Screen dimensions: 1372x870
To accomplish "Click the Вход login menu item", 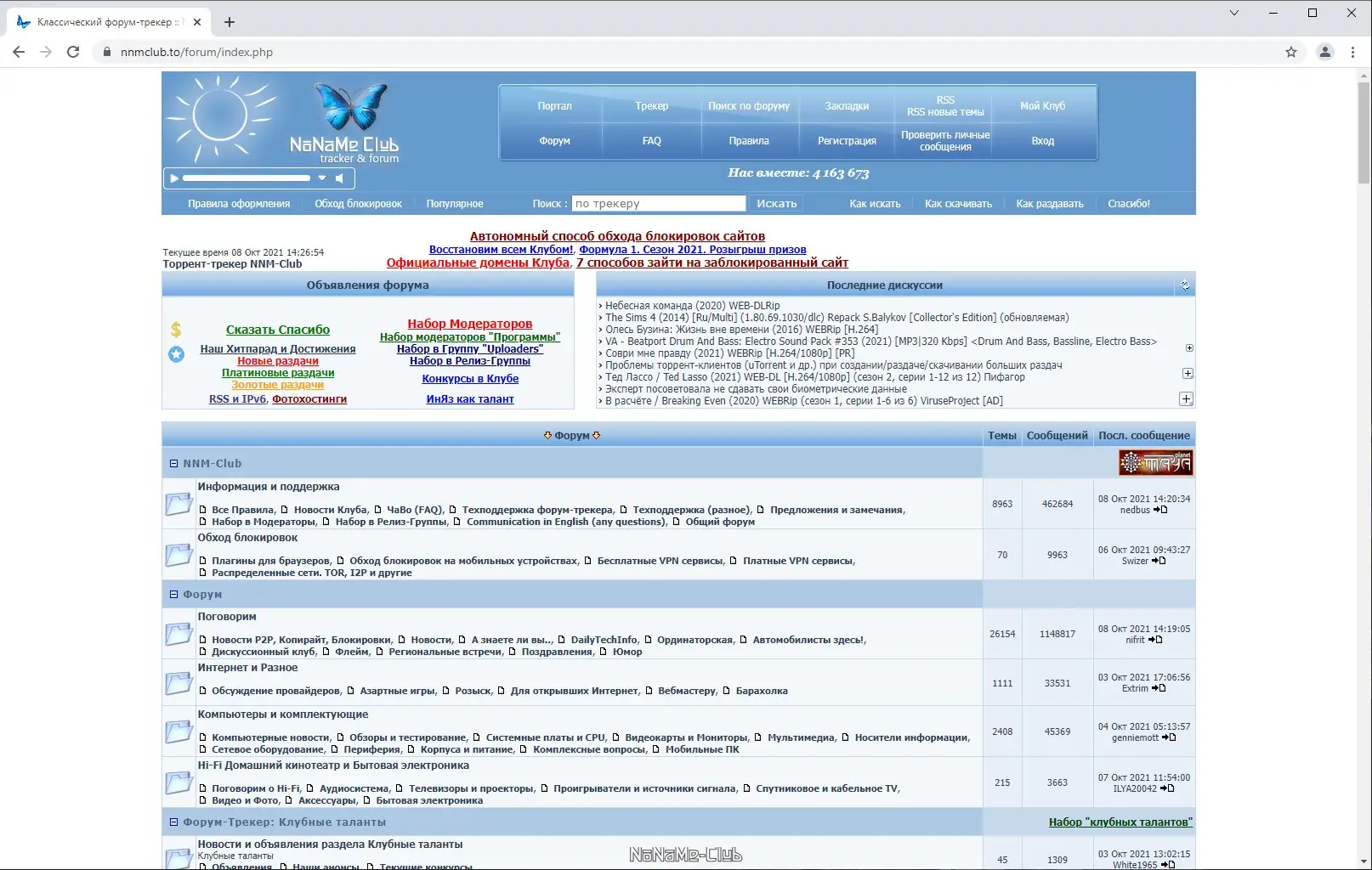I will point(1043,141).
